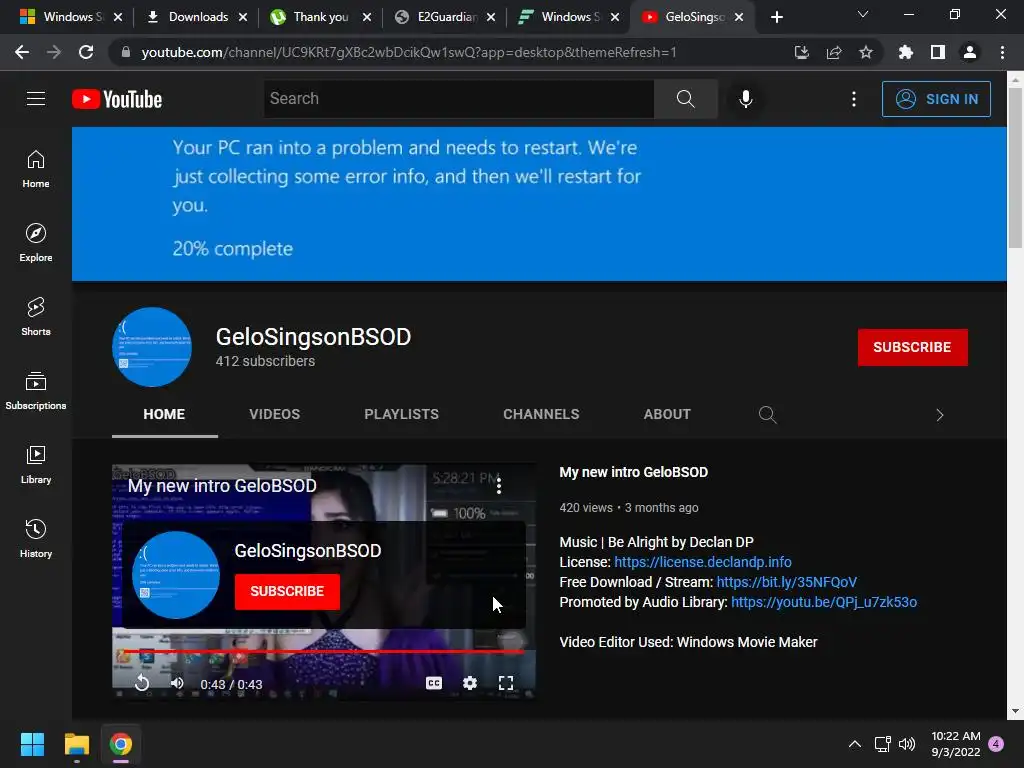Click the YouTube search input field
The image size is (1024, 768).
(459, 99)
